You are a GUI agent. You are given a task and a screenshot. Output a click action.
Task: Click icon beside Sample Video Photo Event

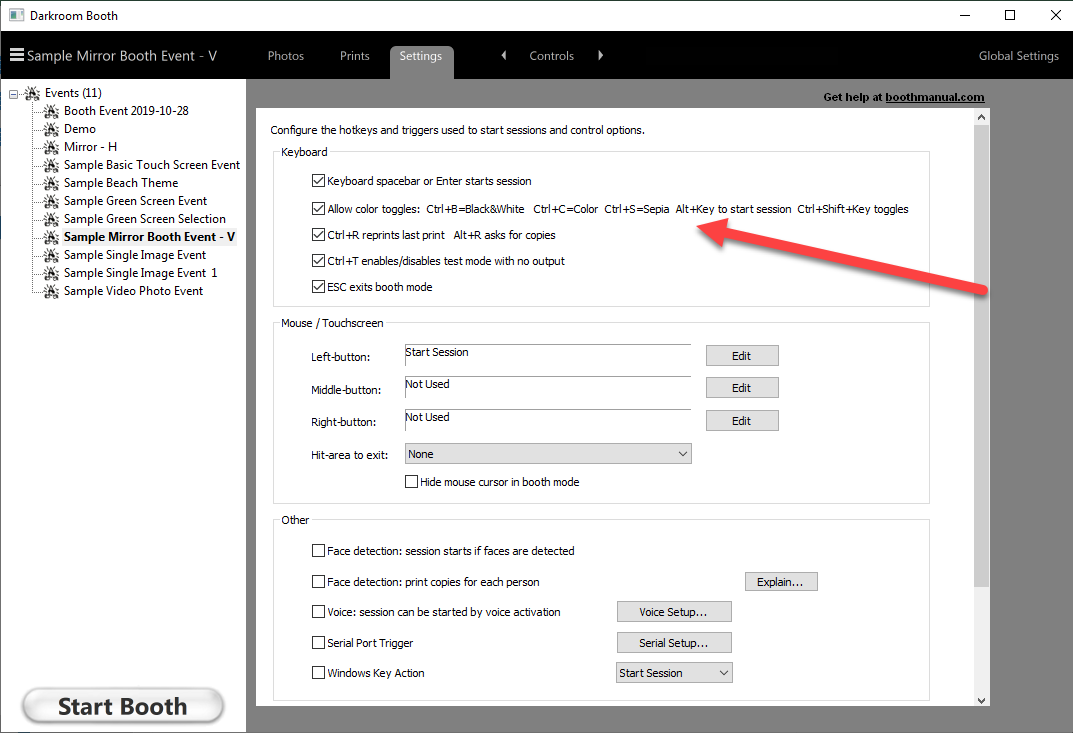pos(51,291)
